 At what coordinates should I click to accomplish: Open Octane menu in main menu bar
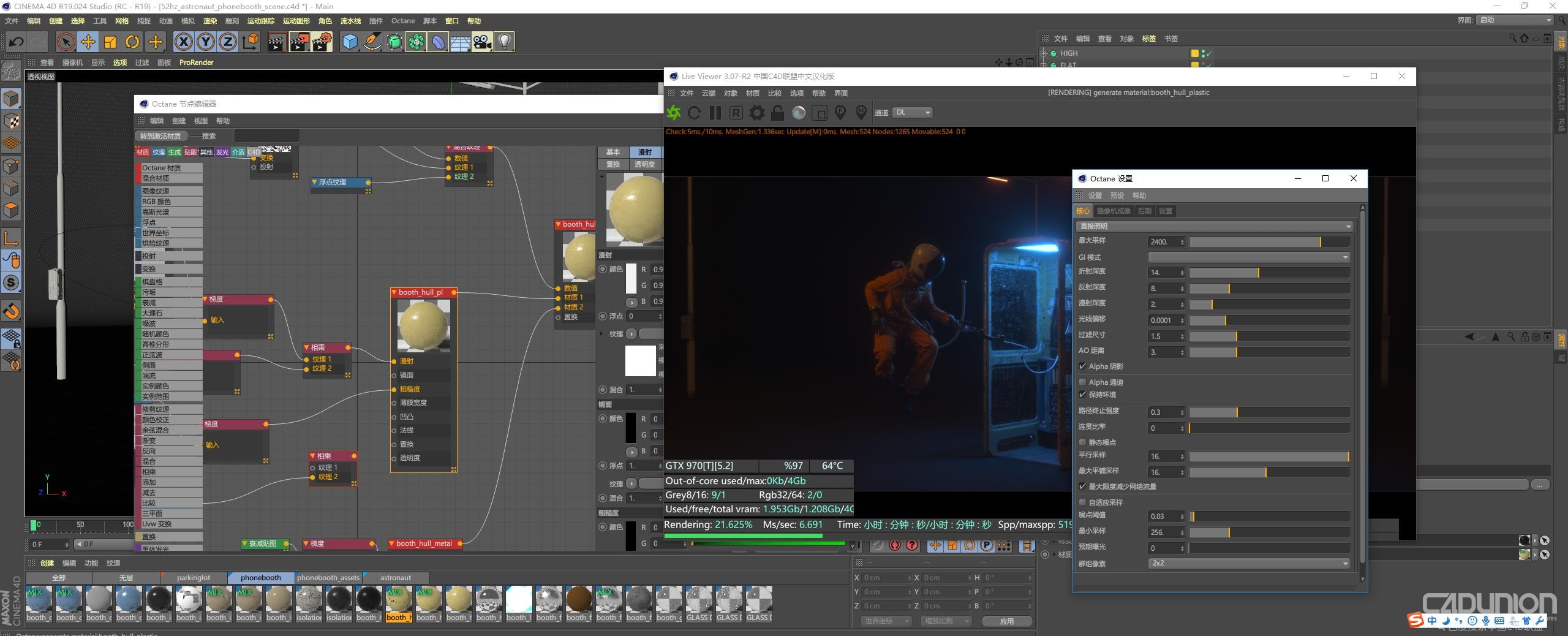pos(403,21)
